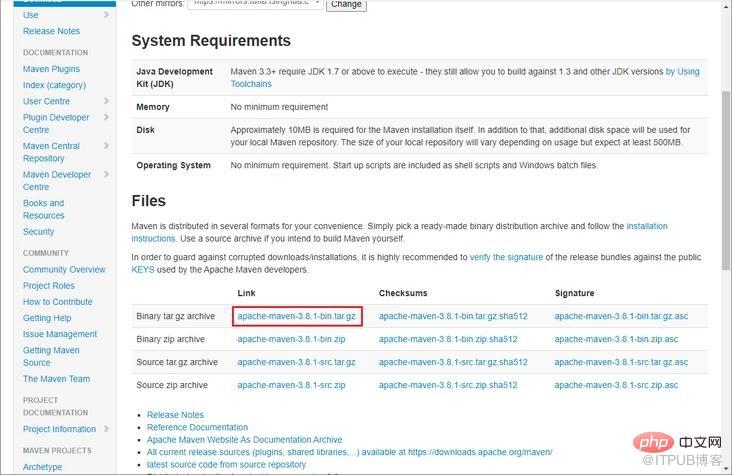Open Getting Help link
The height and width of the screenshot is (475, 732).
pos(47,318)
